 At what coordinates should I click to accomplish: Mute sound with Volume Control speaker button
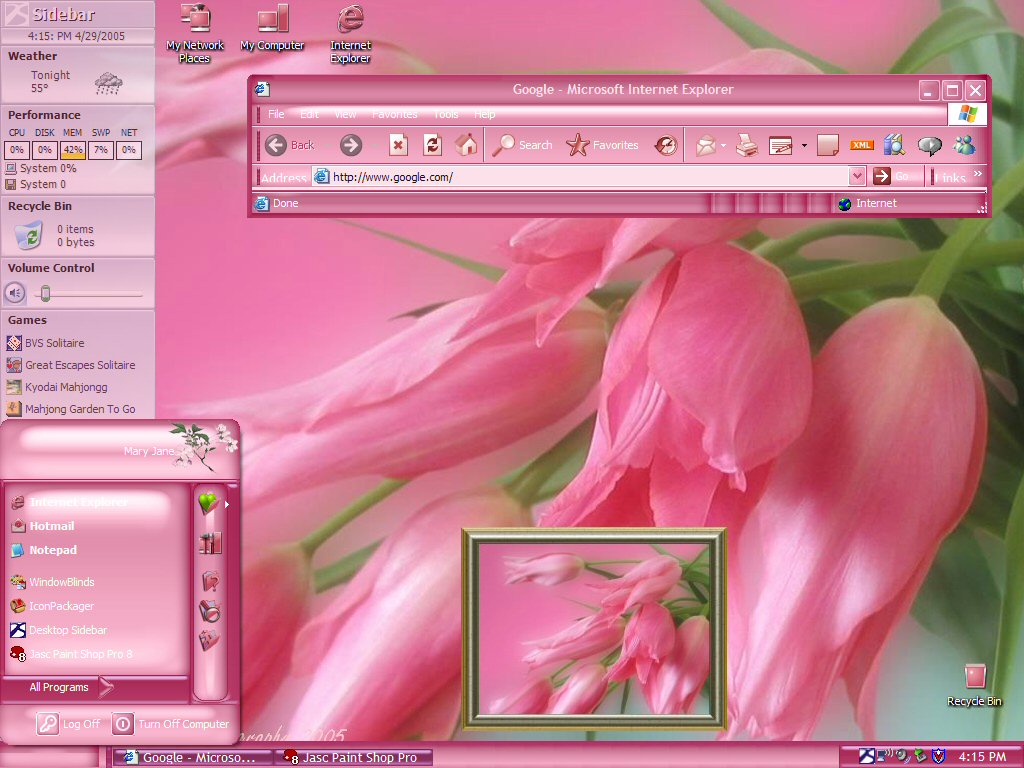pos(16,293)
